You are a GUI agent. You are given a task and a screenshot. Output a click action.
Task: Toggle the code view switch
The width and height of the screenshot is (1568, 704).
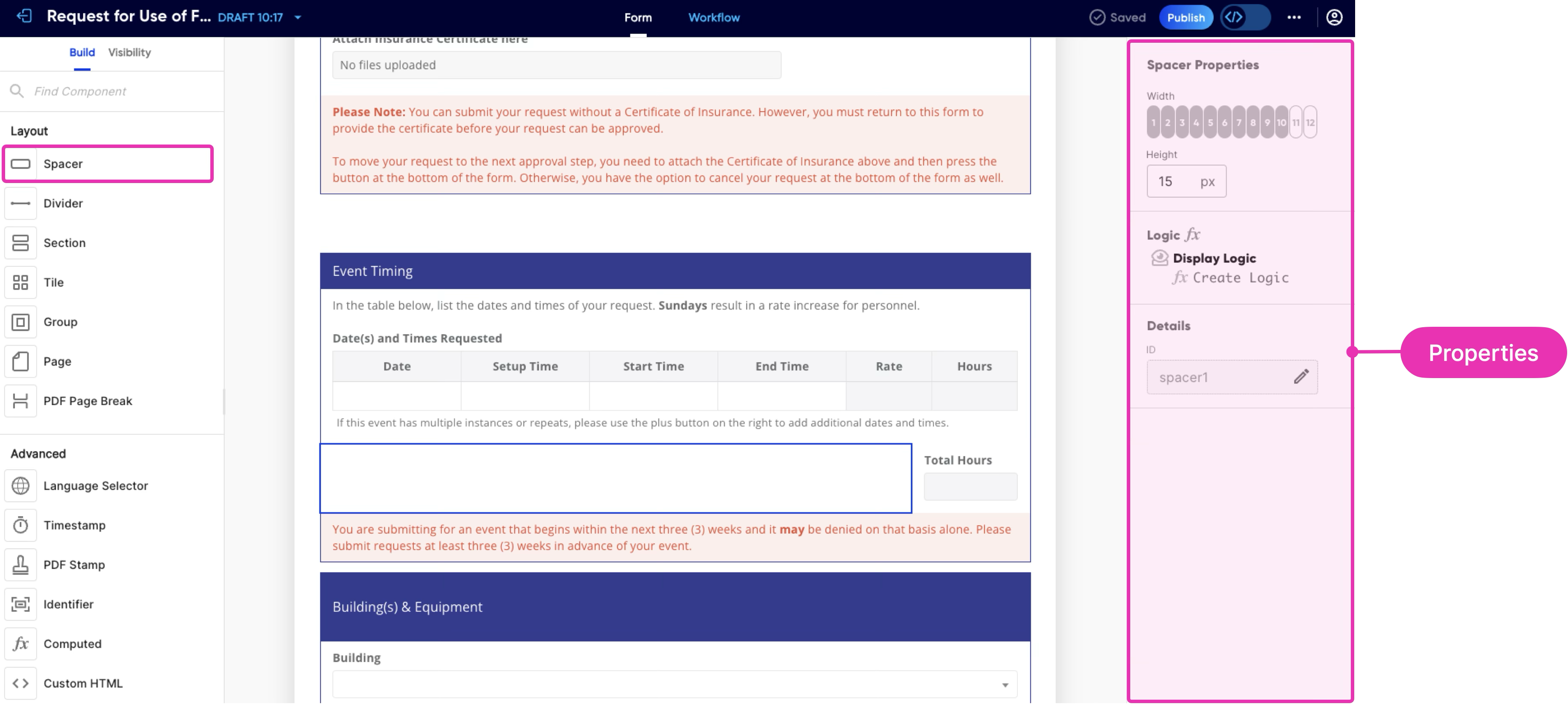tap(1245, 17)
